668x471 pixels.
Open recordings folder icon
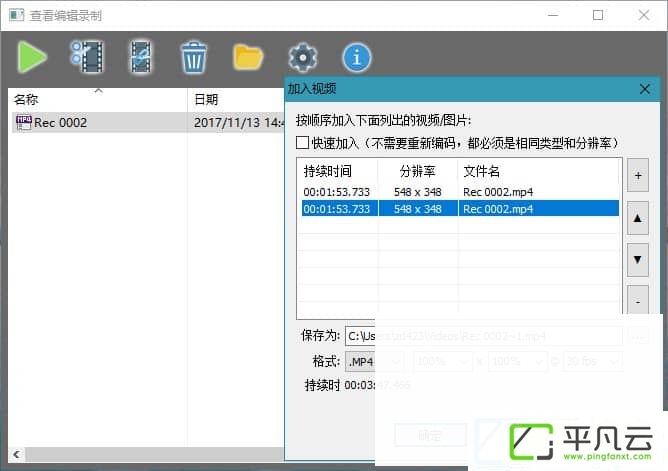coord(248,57)
